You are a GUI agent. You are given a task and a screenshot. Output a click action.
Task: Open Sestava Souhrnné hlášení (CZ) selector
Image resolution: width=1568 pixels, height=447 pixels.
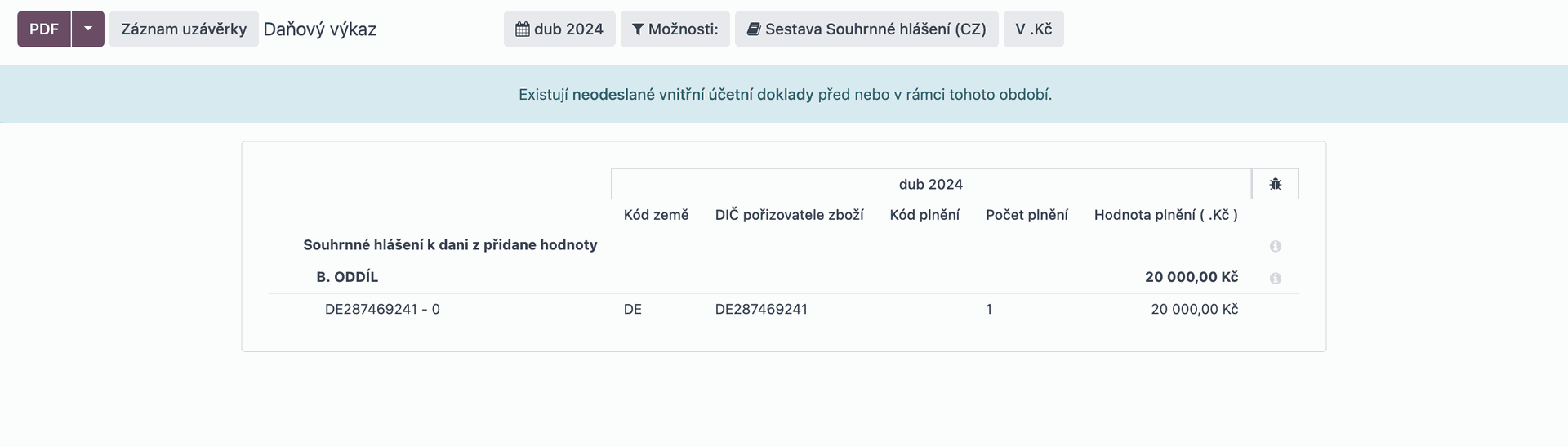pyautogui.click(x=866, y=29)
